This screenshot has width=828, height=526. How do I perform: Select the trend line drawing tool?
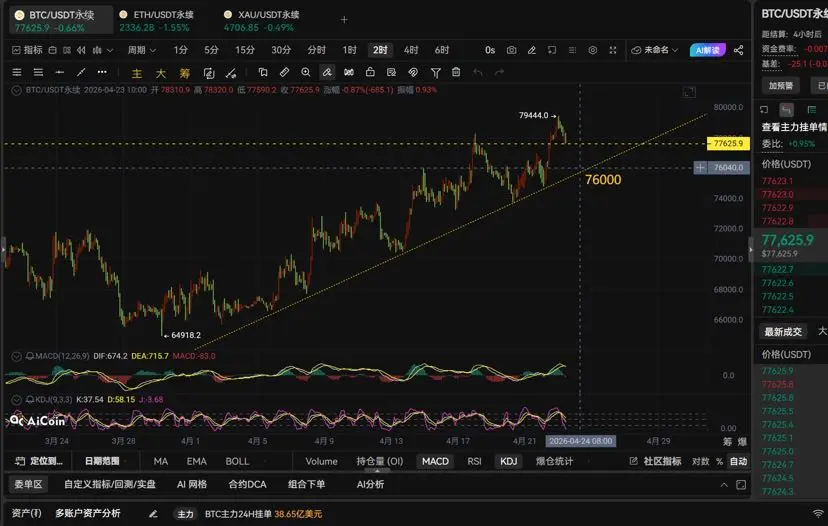pyautogui.click(x=81, y=72)
